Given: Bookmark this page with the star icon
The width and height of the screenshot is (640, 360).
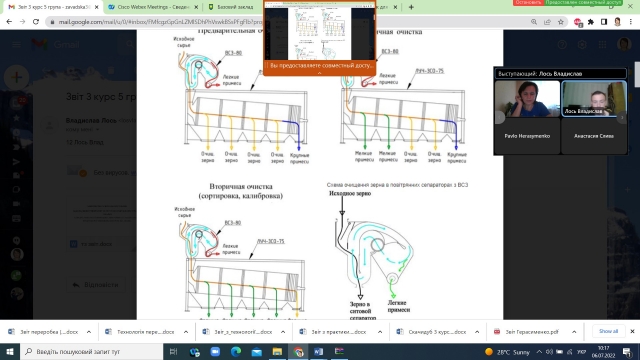Looking at the screenshot, I should click(561, 22).
